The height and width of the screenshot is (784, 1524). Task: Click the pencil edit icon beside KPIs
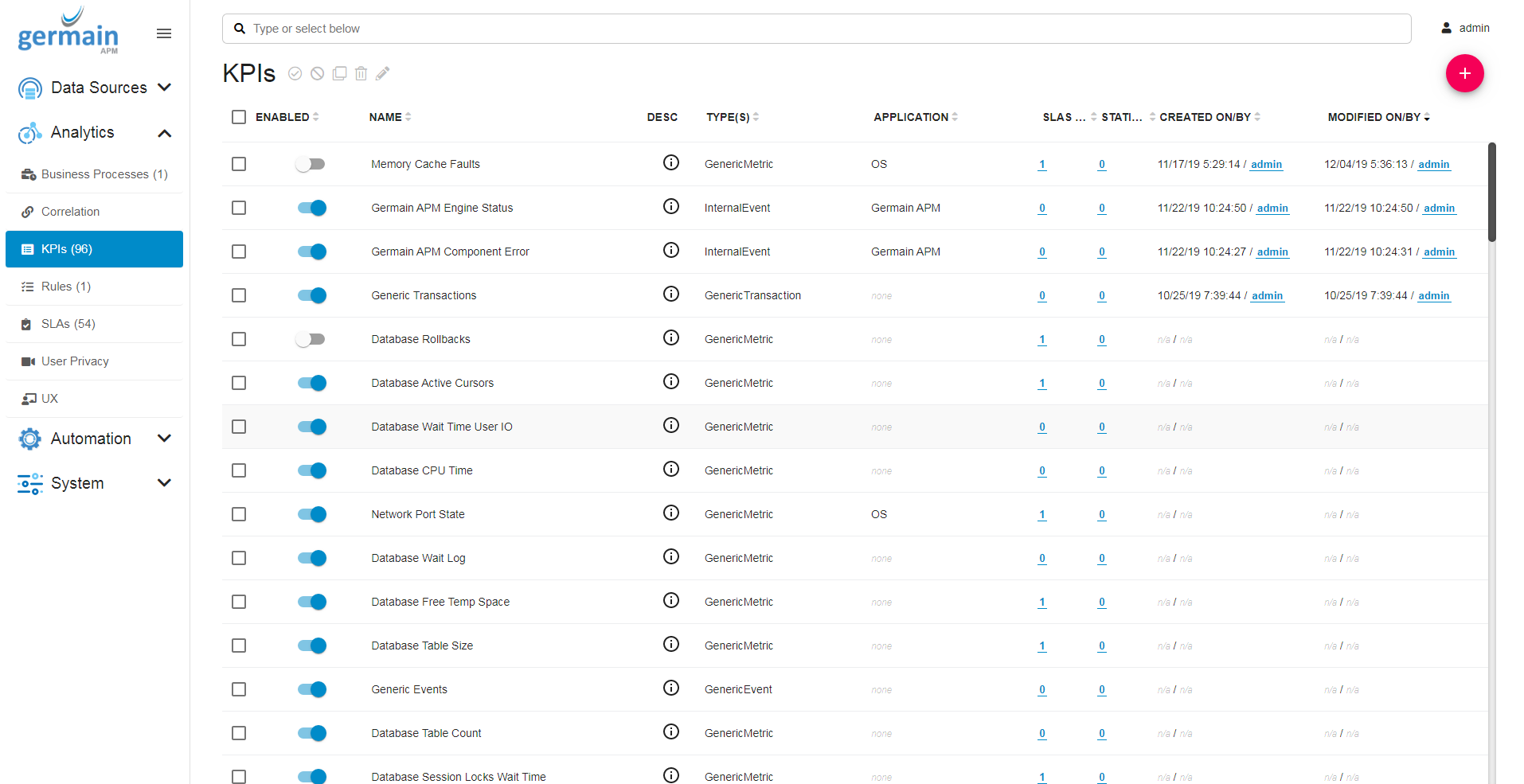(x=383, y=73)
